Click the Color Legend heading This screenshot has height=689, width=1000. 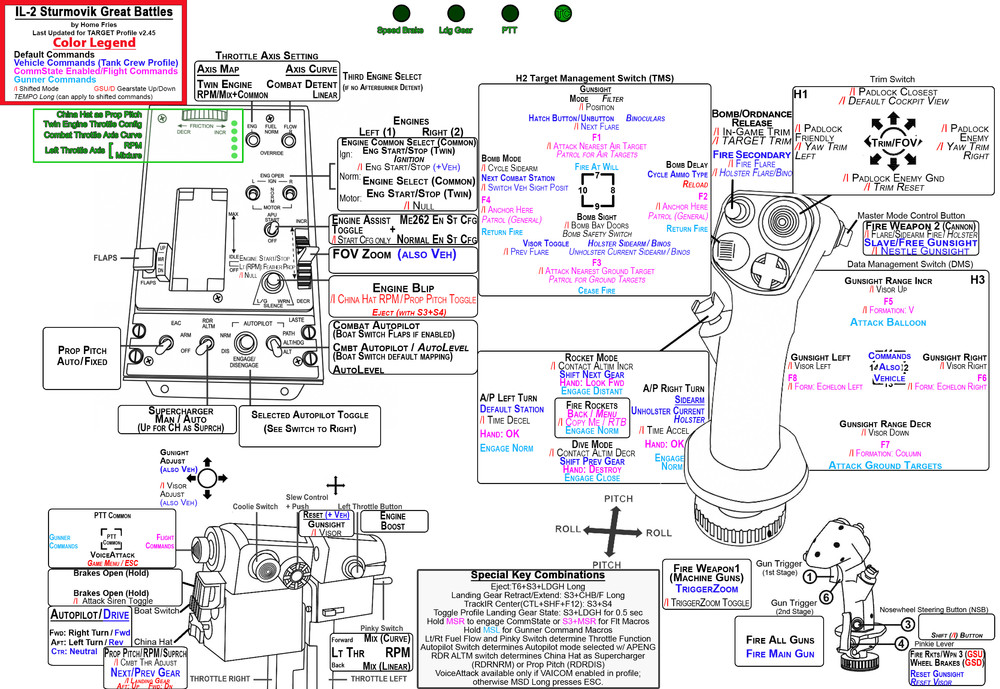(94, 42)
